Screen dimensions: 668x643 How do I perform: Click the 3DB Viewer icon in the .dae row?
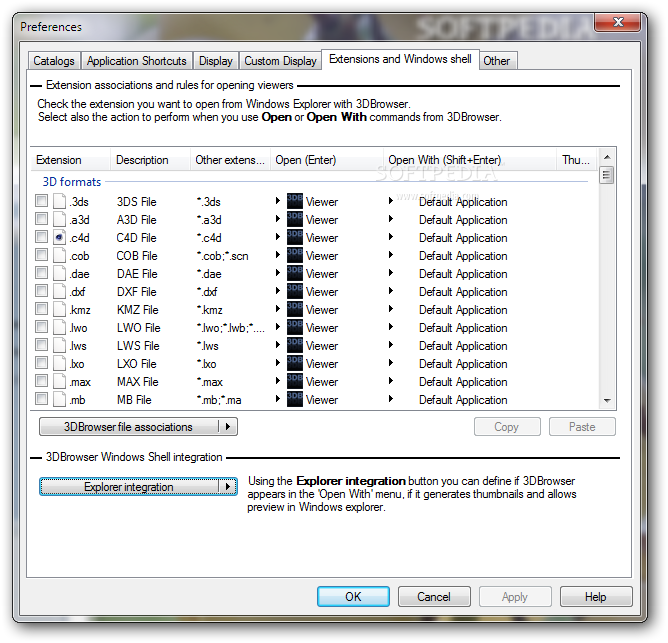coord(295,273)
